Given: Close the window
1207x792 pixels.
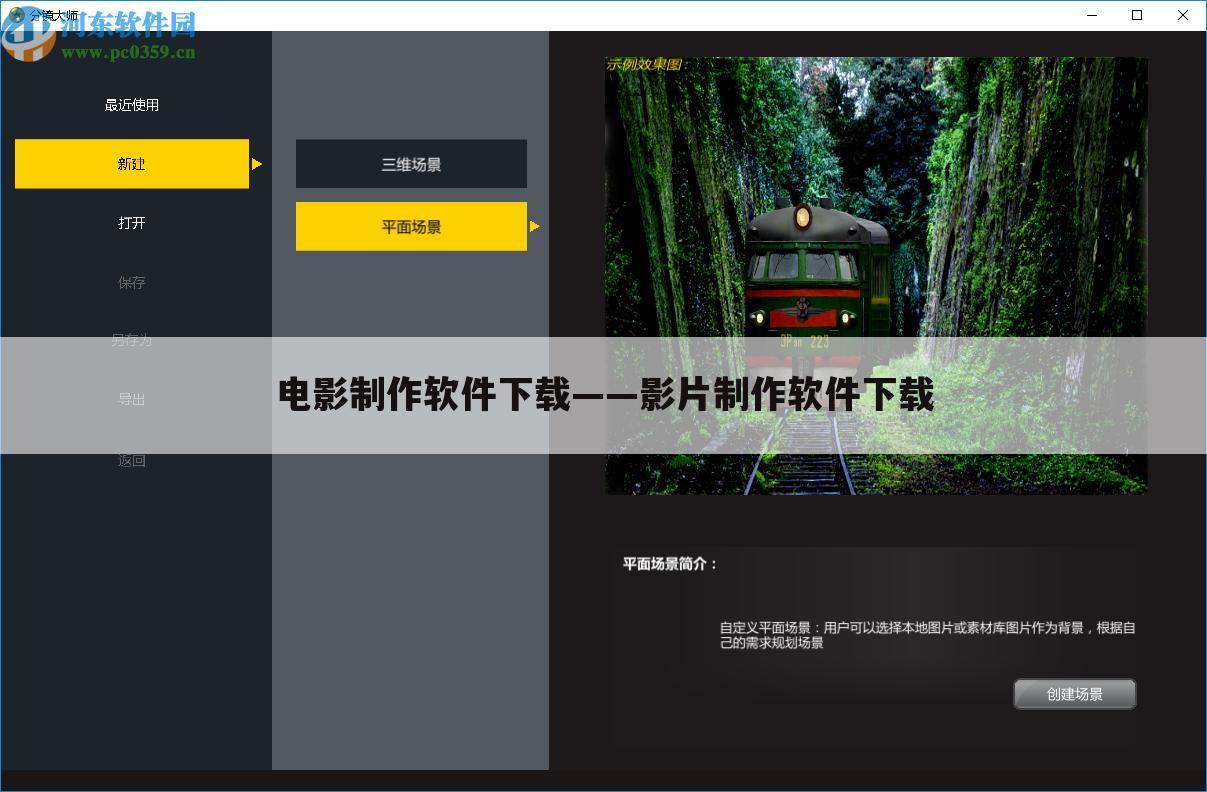Looking at the screenshot, I should tap(1183, 15).
